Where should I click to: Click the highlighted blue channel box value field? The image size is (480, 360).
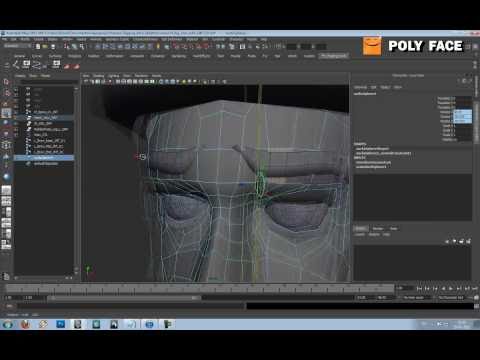point(463,116)
